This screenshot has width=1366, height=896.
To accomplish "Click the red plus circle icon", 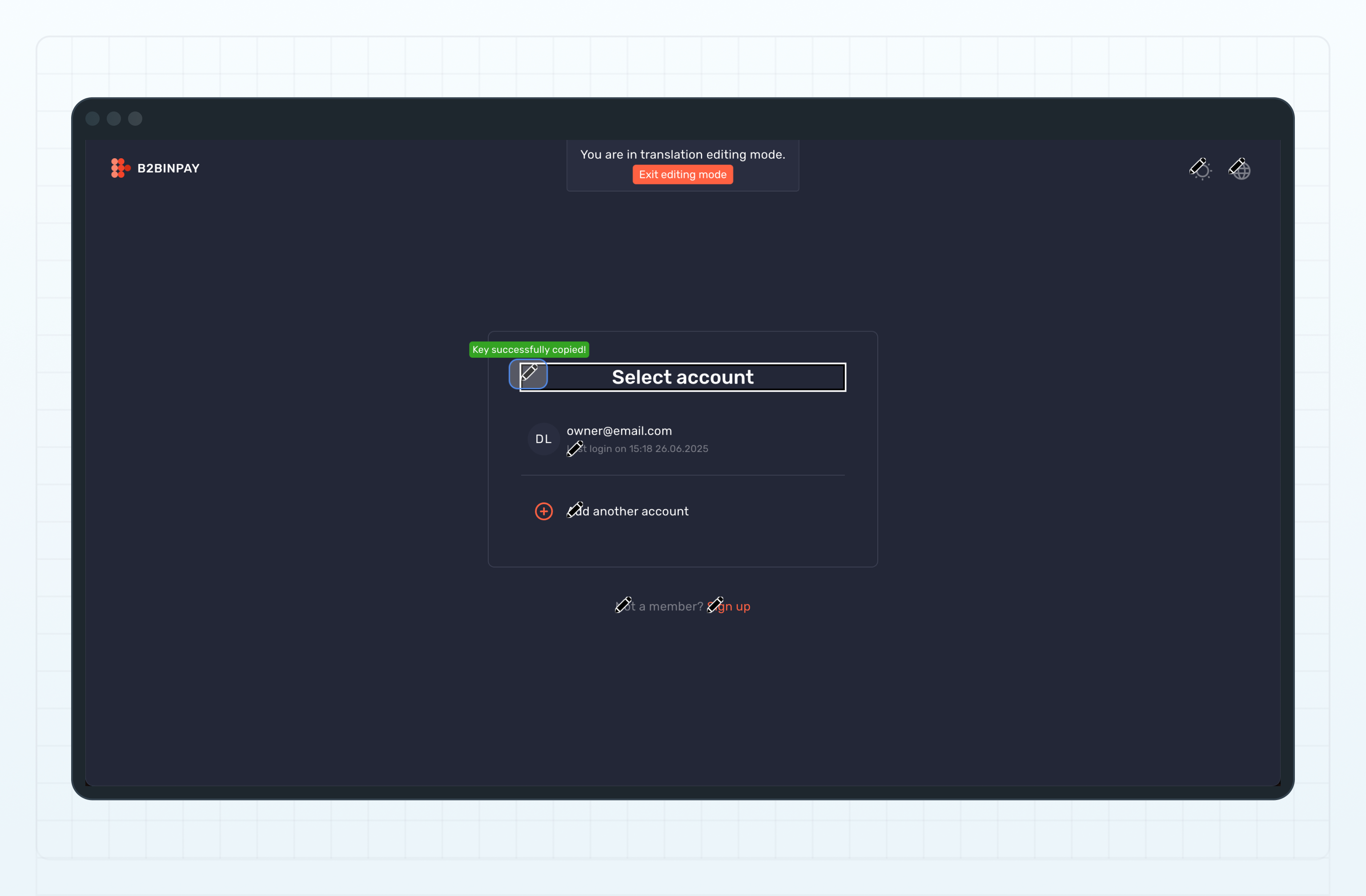I will 543,511.
